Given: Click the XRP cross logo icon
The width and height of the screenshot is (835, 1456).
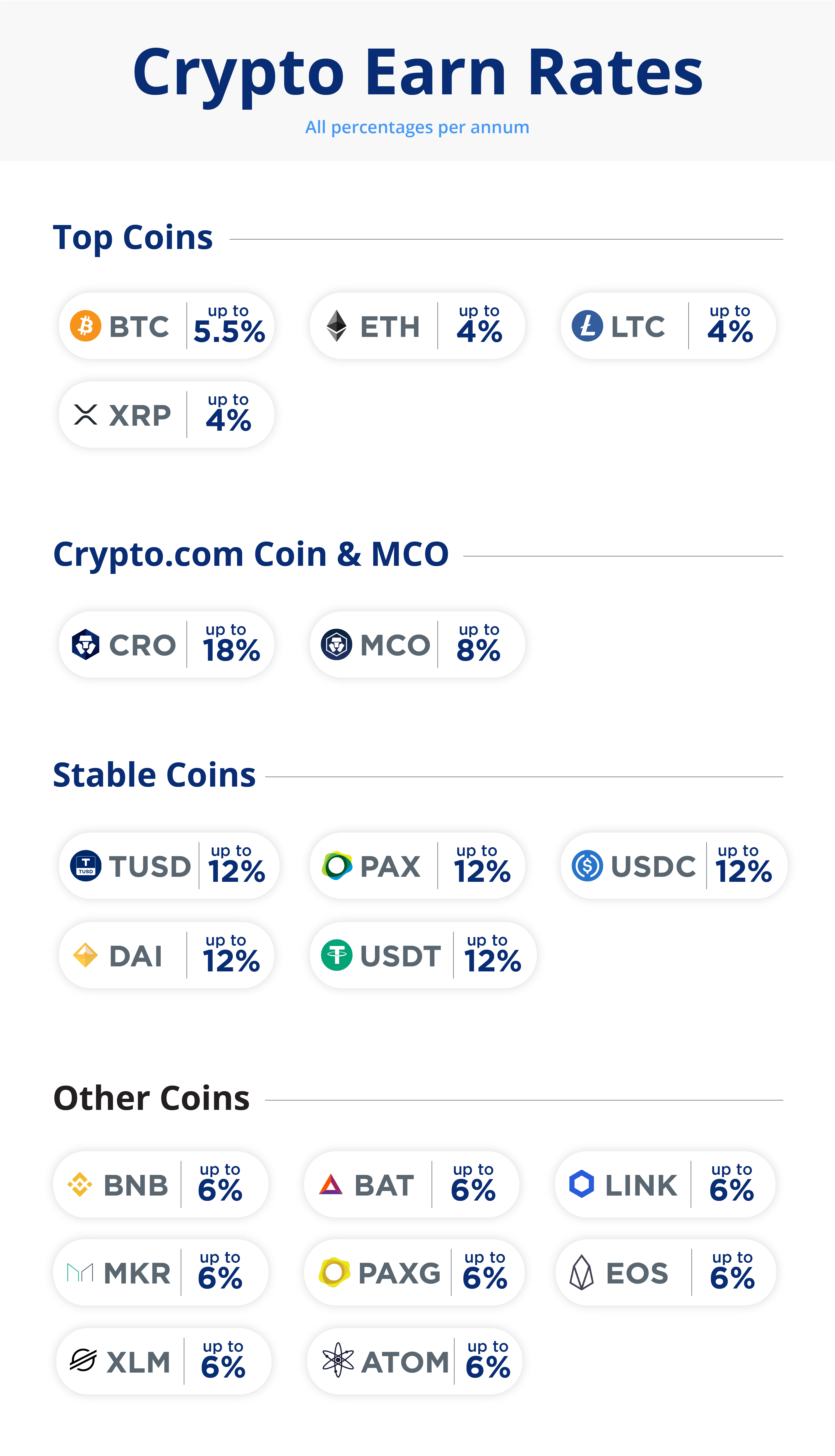Looking at the screenshot, I should (85, 415).
